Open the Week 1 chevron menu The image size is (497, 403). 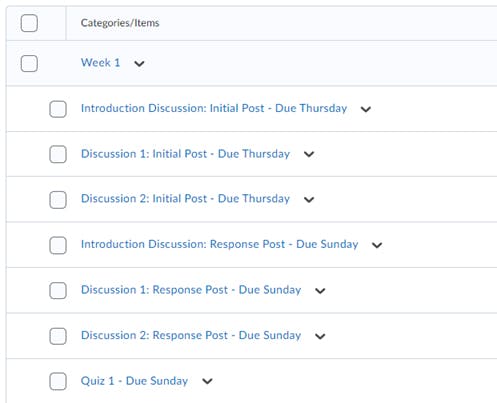click(139, 63)
